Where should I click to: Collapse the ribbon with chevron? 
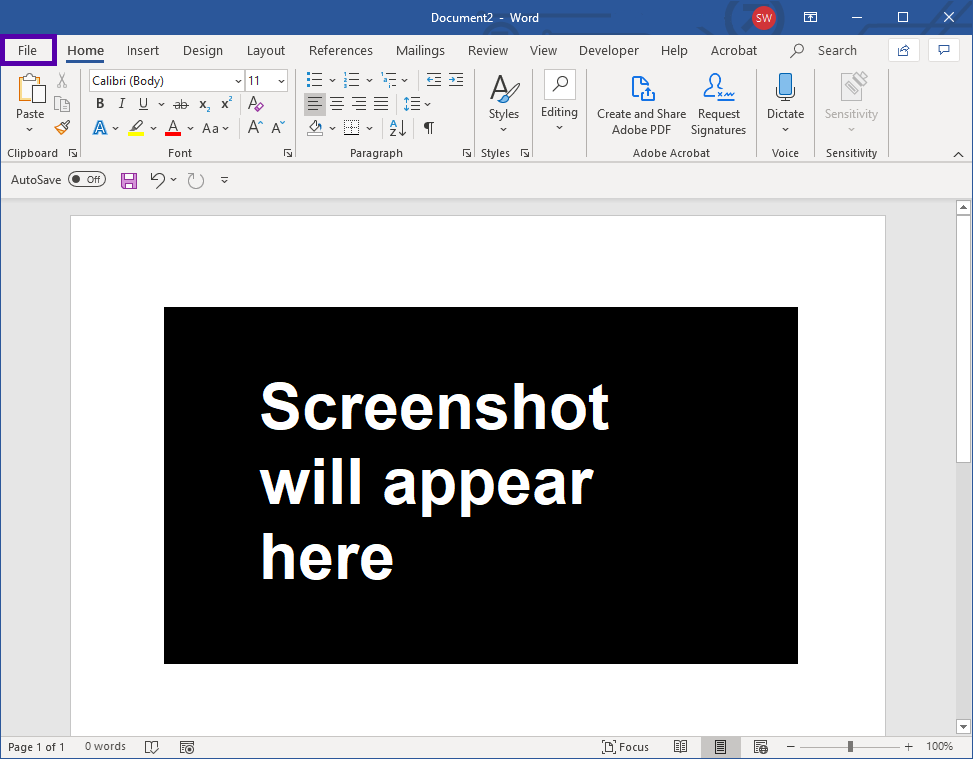click(x=958, y=154)
